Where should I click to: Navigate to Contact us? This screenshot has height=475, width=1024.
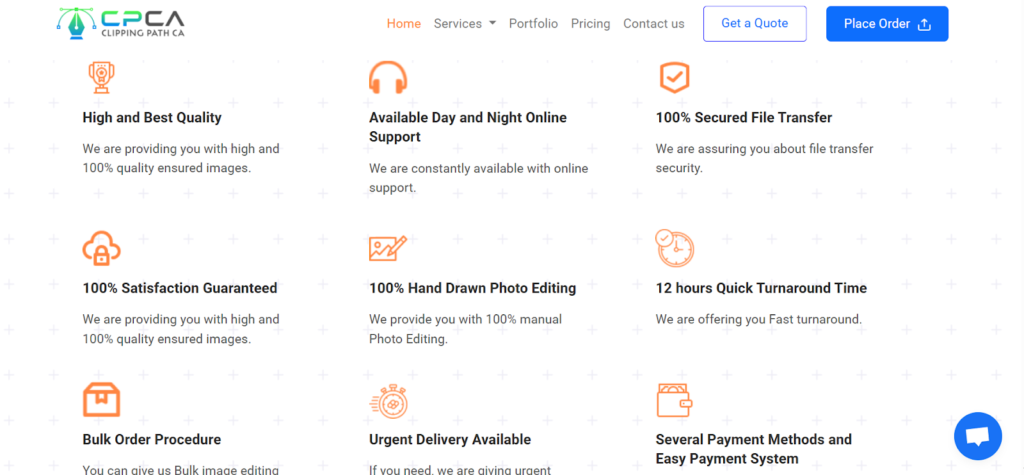[654, 24]
